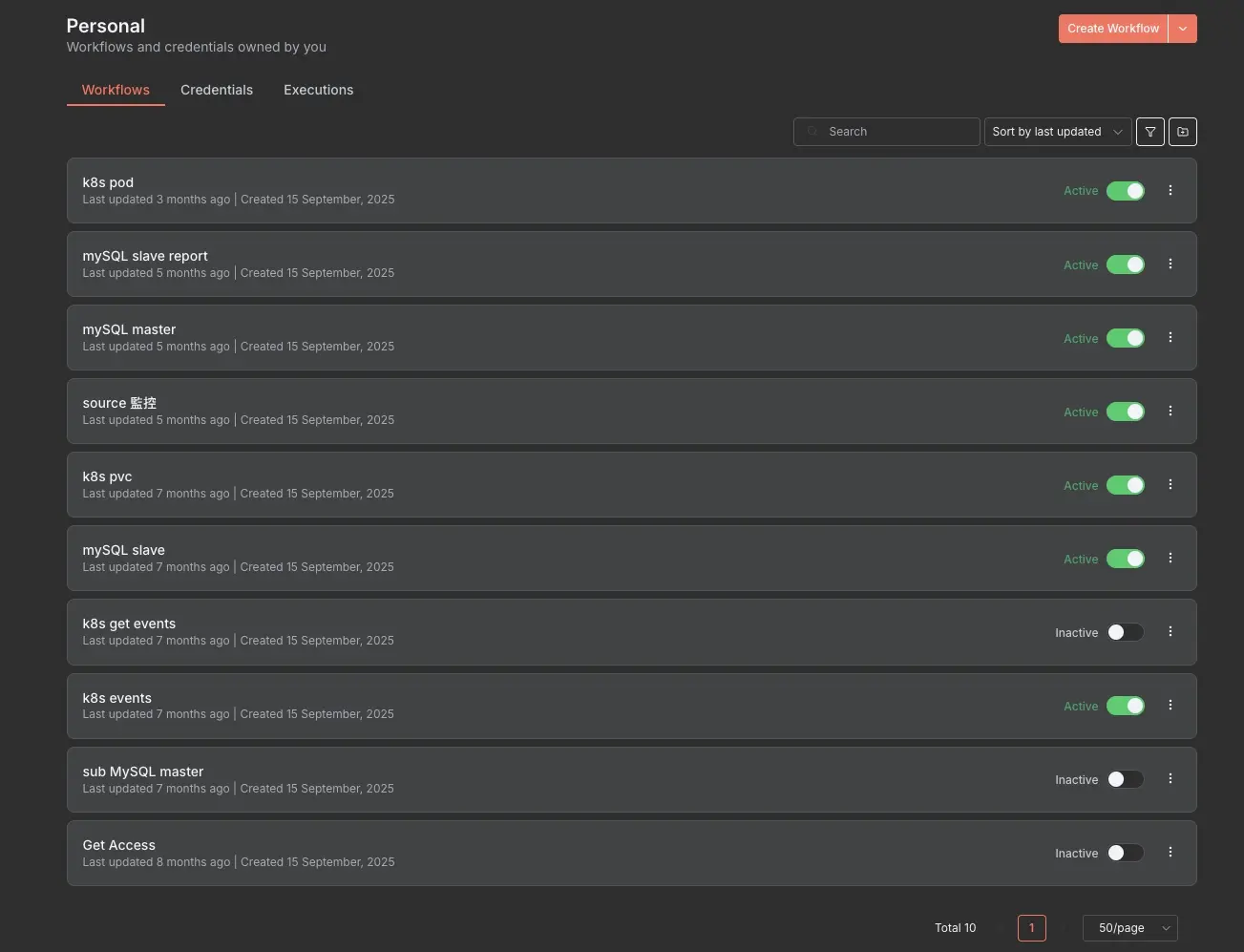Open the filter options funnel icon
The height and width of the screenshot is (952, 1244).
pyautogui.click(x=1149, y=132)
